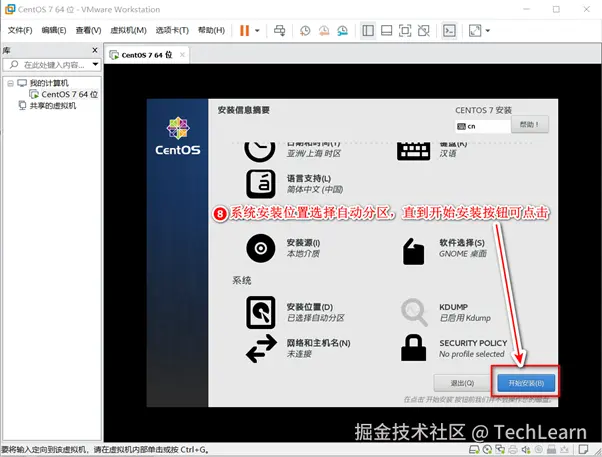Click the 软件选择(S) label
The height and width of the screenshot is (457, 602).
[462, 243]
